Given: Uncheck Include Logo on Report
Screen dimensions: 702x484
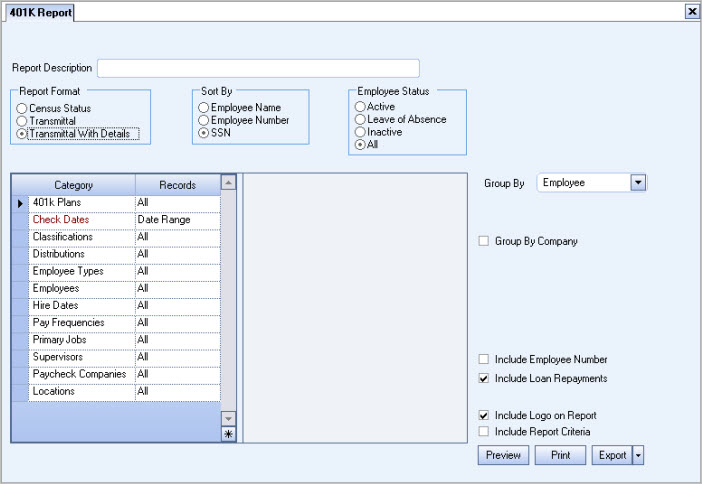Looking at the screenshot, I should coord(484,415).
